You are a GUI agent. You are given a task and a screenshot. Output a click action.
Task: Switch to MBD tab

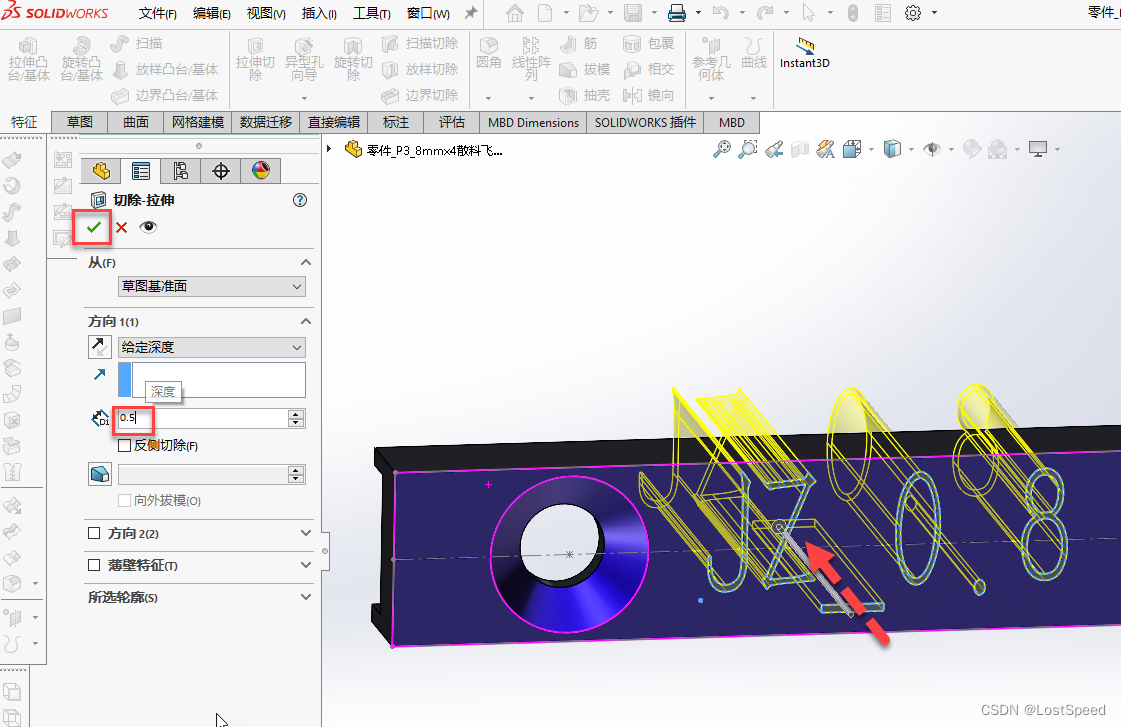pos(732,123)
